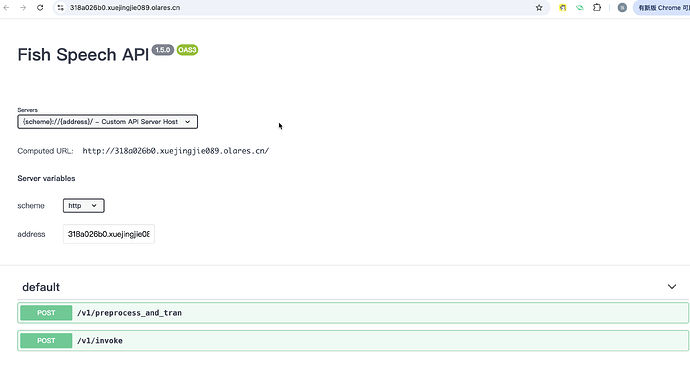Screen dimensions: 690x370
Task: Click the Server variables heading
Action: (46, 178)
